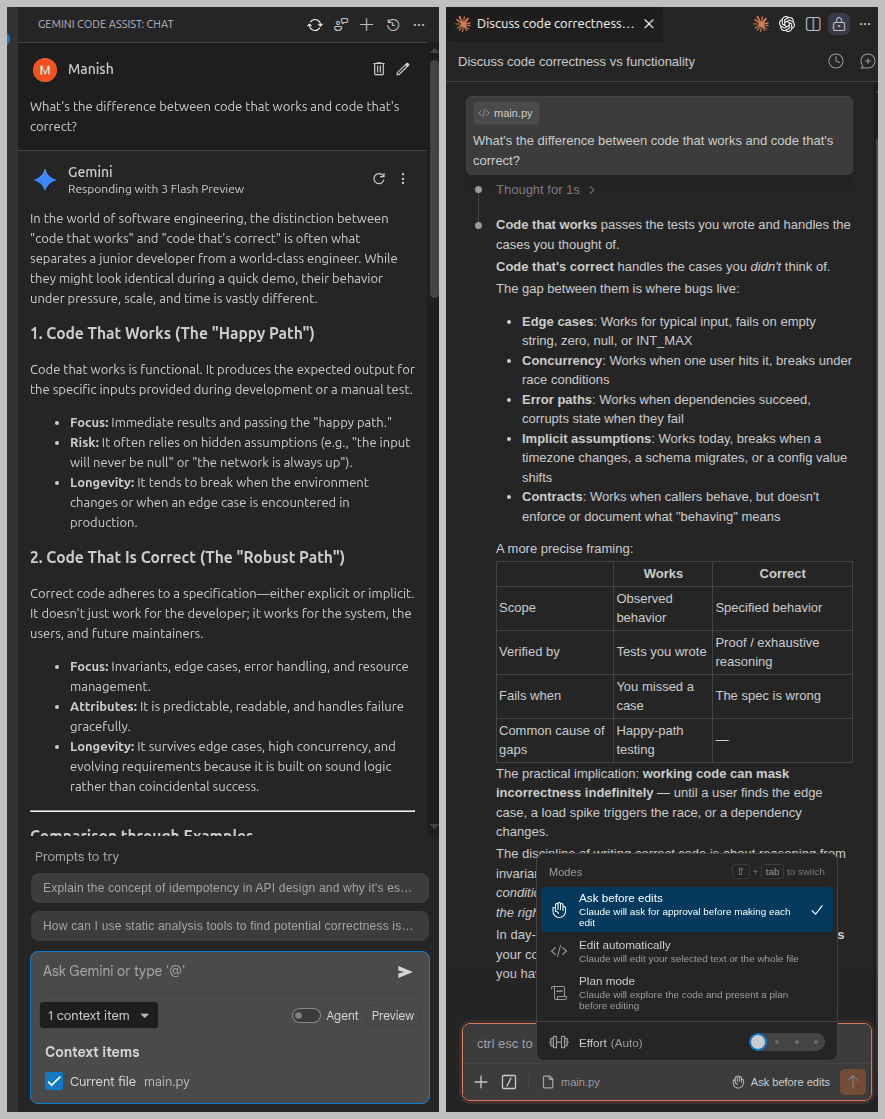Open the 1 context item dropdown
The height and width of the screenshot is (1119, 885).
click(x=98, y=1016)
